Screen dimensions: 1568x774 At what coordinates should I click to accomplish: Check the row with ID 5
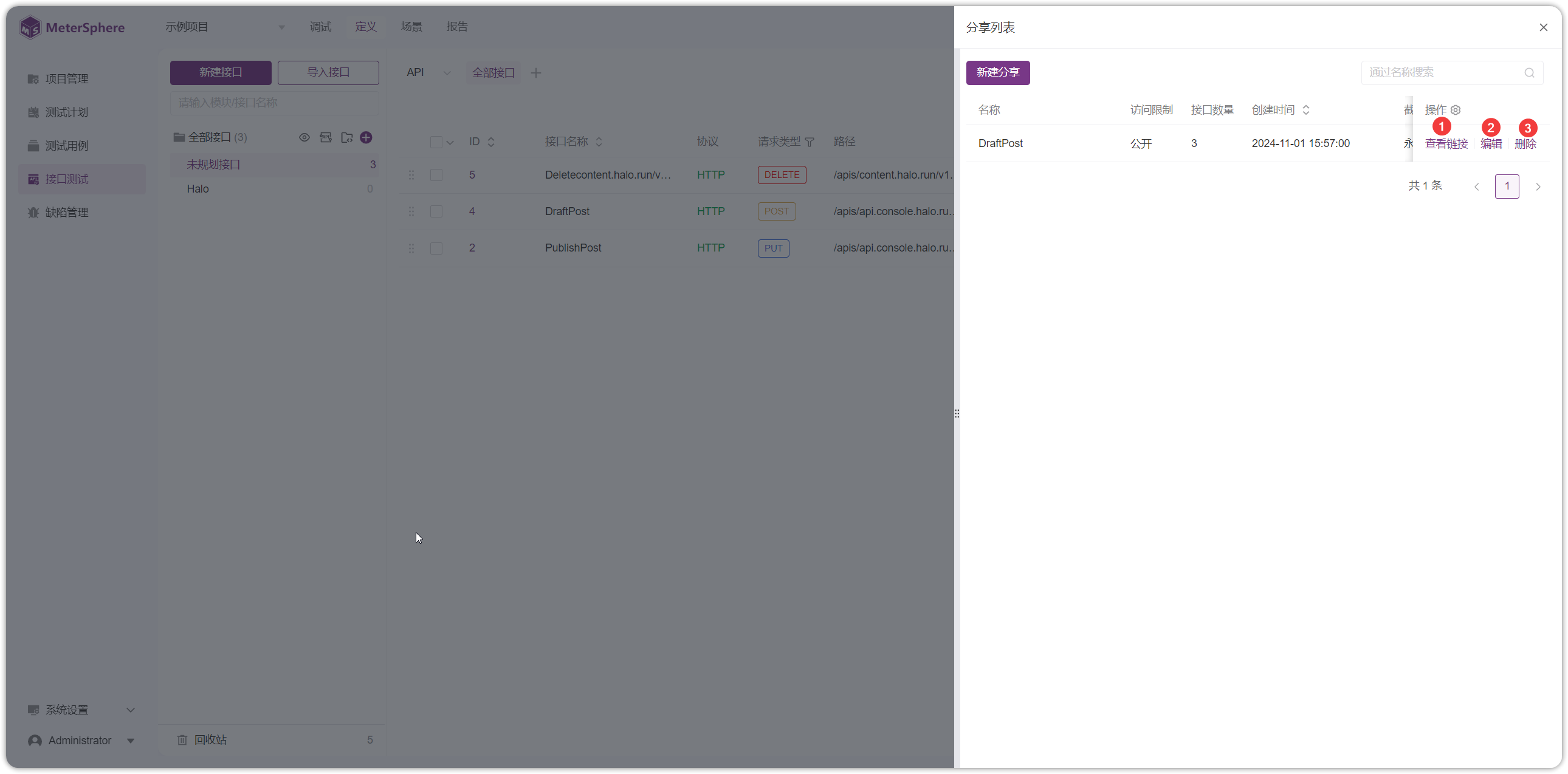436,175
